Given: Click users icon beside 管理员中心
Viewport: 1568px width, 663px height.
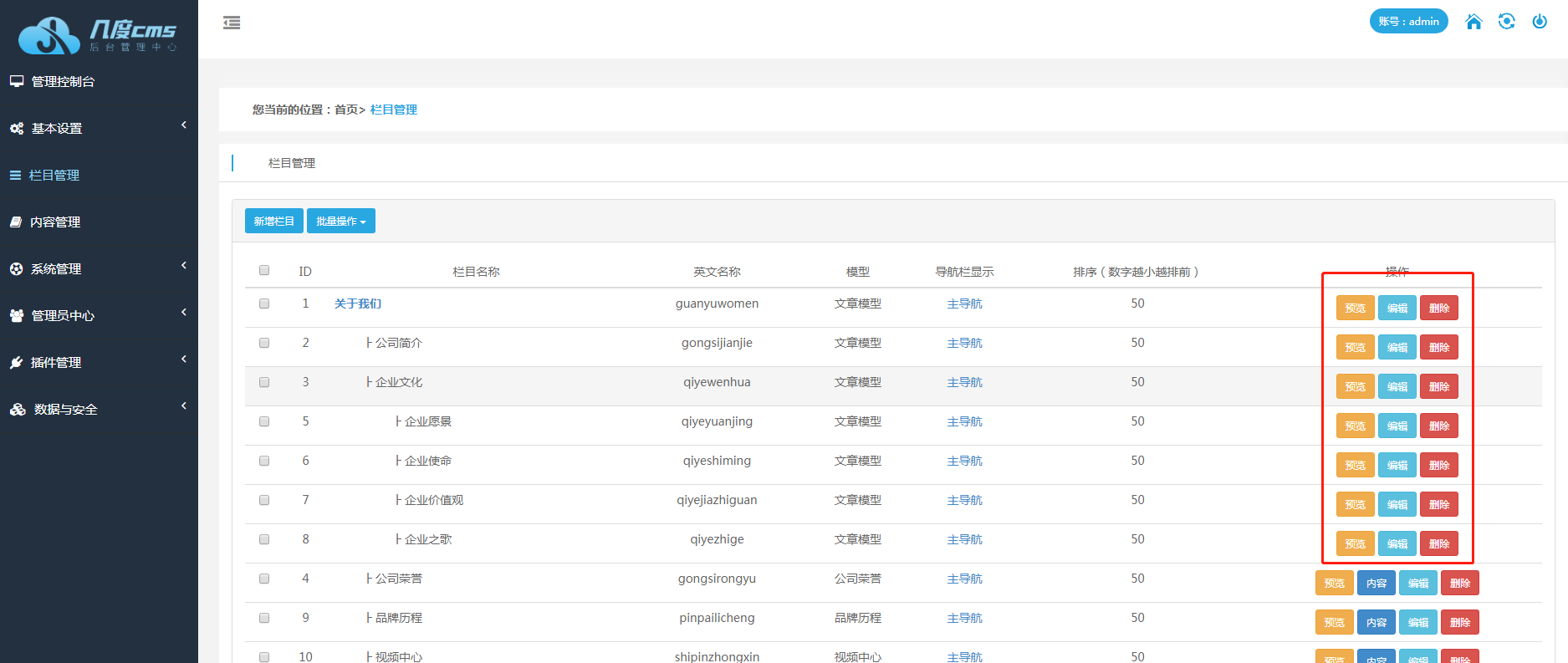Looking at the screenshot, I should pos(17,316).
